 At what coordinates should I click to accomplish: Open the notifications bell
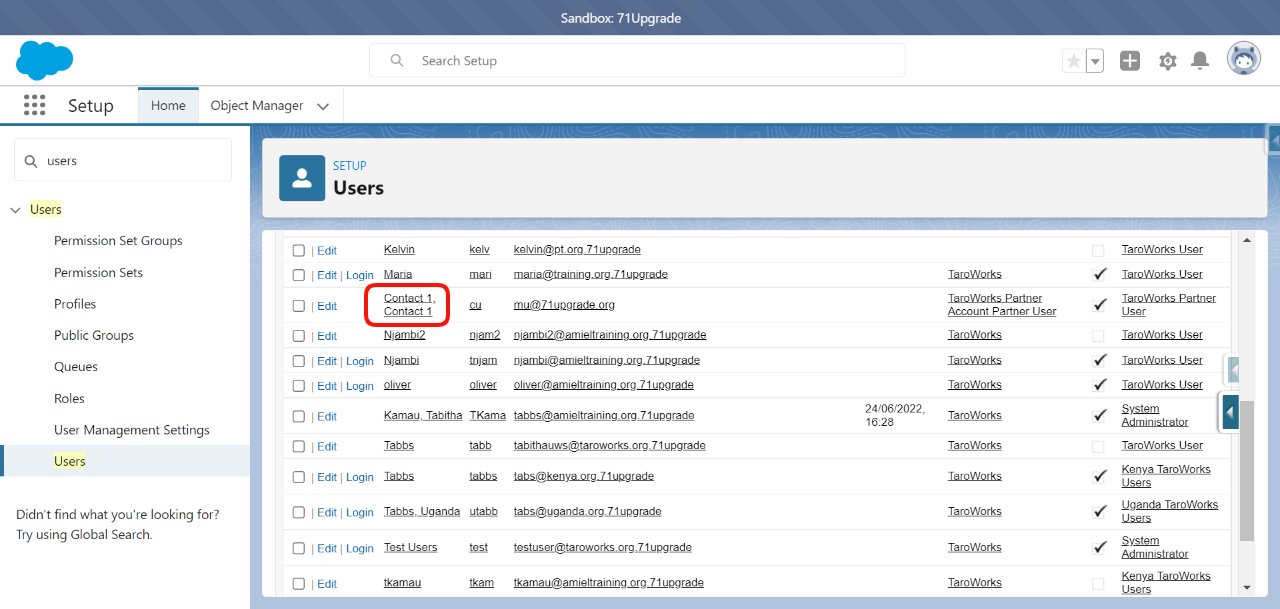click(x=1200, y=61)
